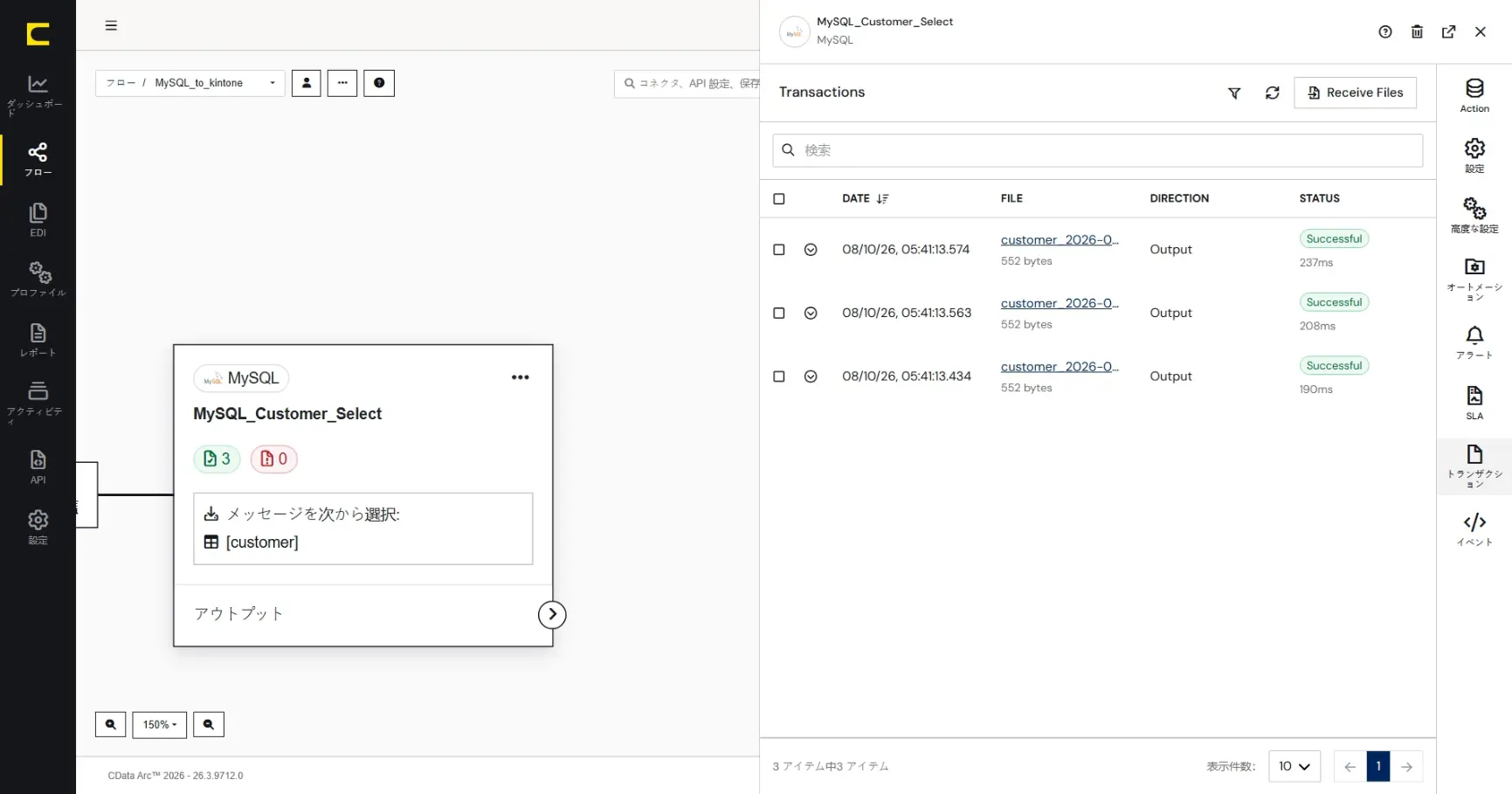Open customer file link for 05:41:13.574 row
Screen dimensions: 1512x794
(1060, 239)
